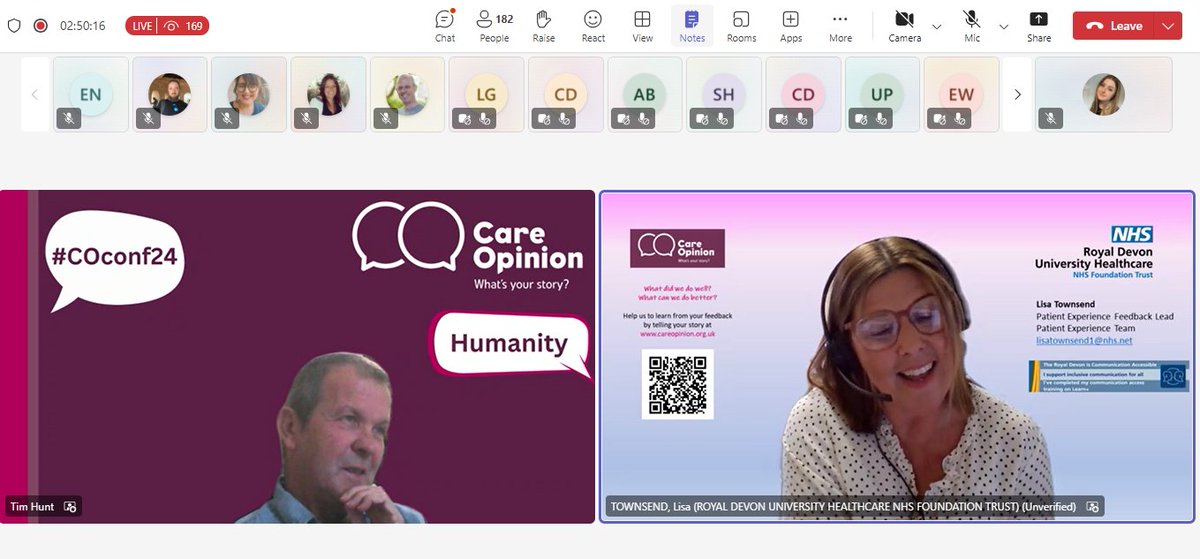Open the Apps panel
1200x559 pixels.
[791, 26]
